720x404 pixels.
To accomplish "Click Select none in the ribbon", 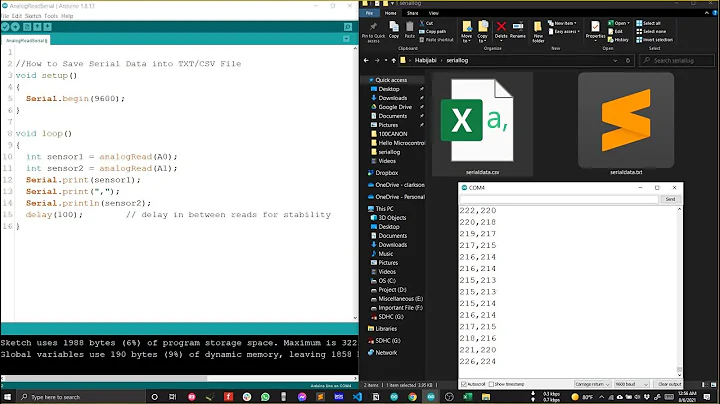I will (651, 31).
